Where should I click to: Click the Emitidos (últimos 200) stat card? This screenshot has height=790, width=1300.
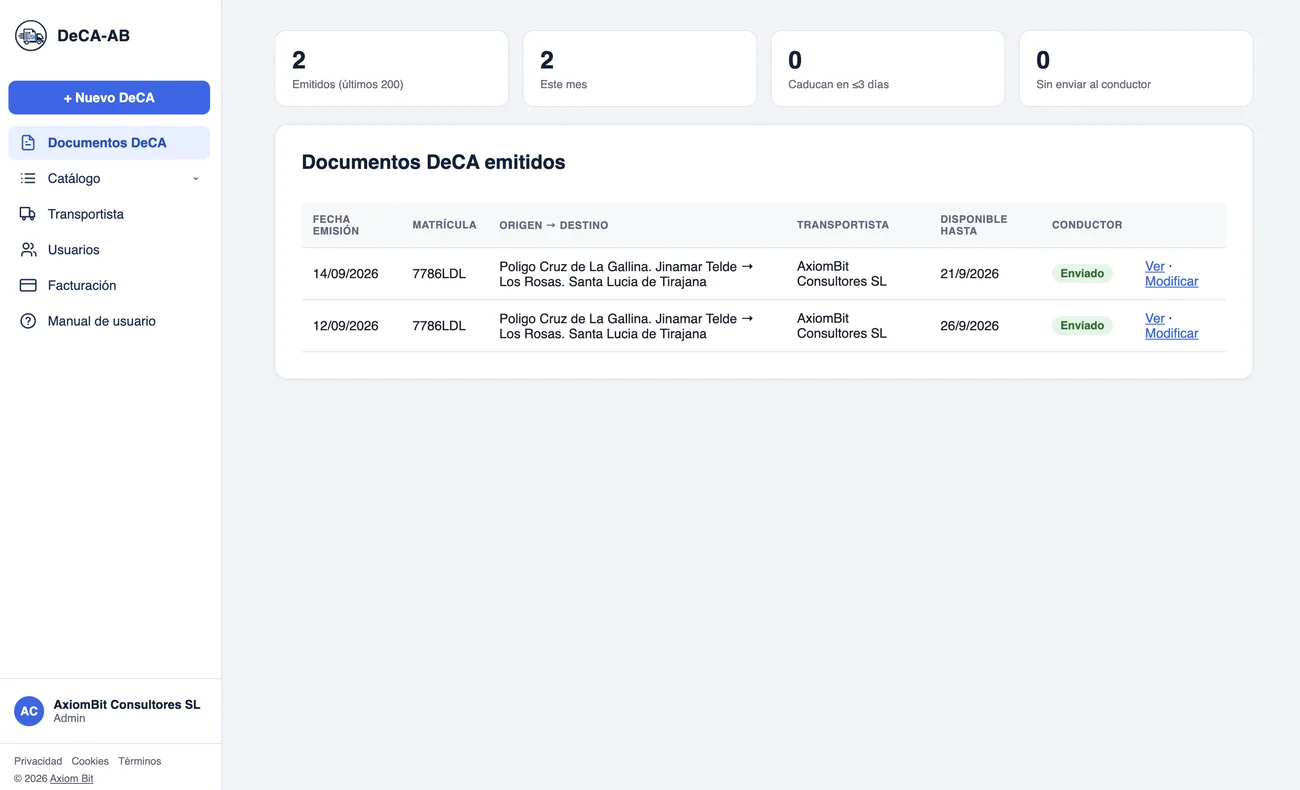coord(392,68)
